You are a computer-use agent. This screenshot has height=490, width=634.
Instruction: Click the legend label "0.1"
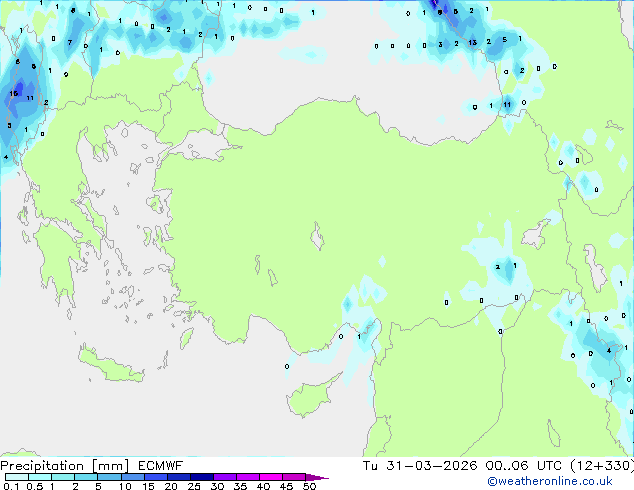(11, 486)
